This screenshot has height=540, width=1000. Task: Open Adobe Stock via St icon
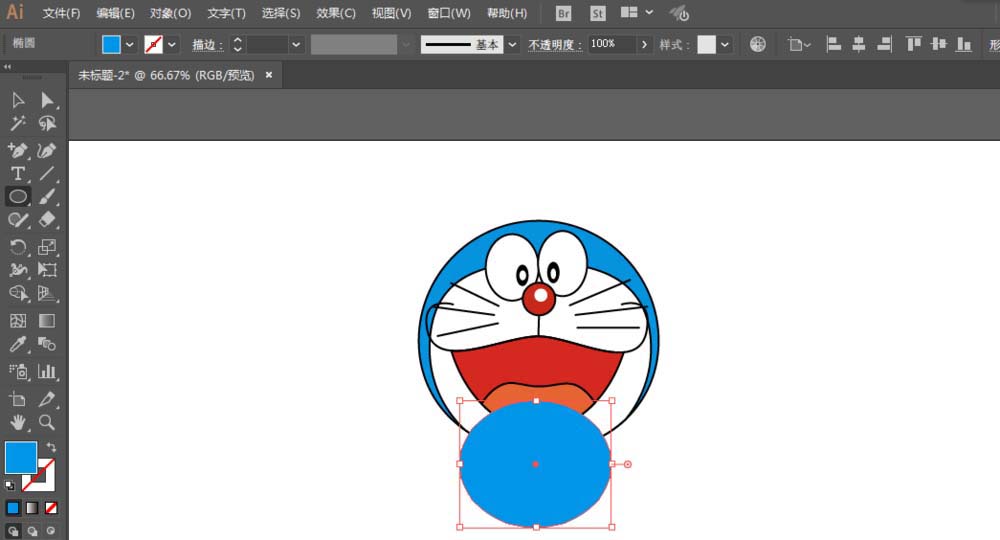click(597, 13)
